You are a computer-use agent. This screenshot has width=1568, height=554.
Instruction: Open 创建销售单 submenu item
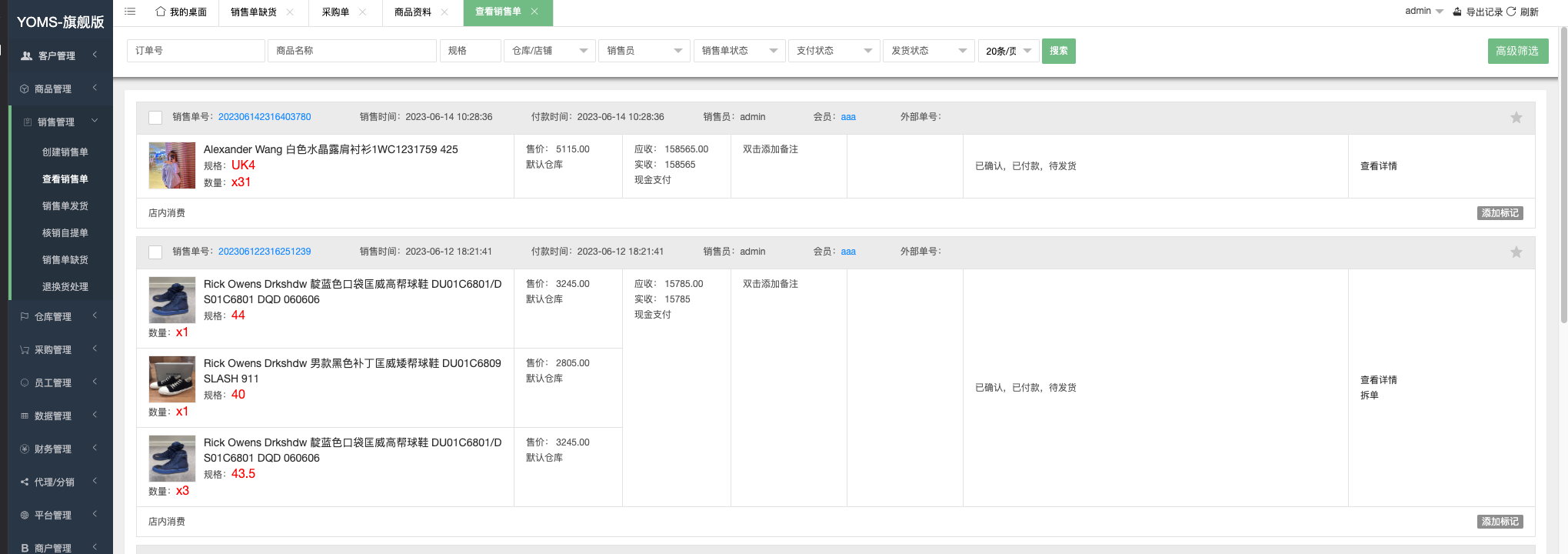point(65,152)
